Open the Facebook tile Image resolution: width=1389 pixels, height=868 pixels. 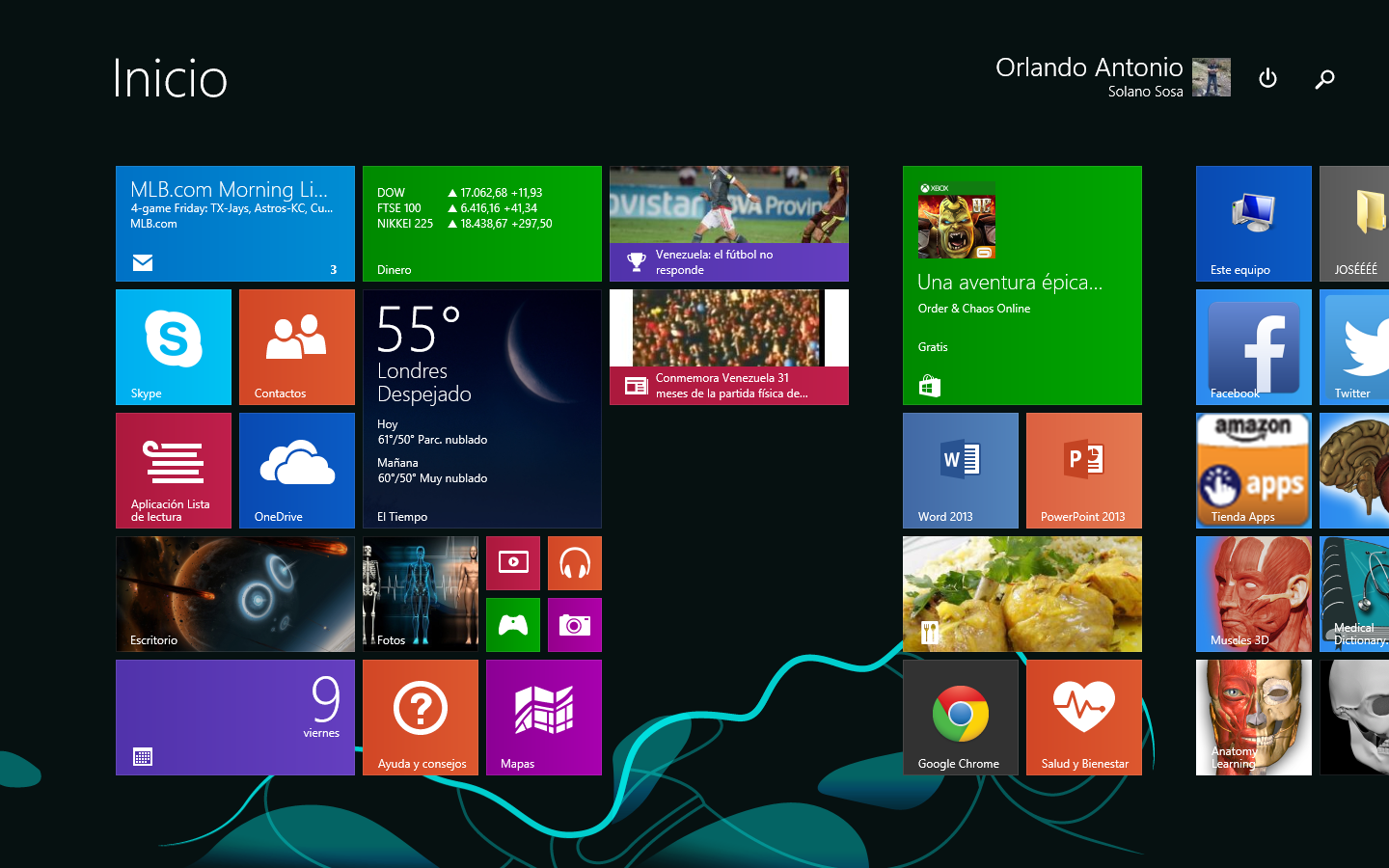[1254, 347]
